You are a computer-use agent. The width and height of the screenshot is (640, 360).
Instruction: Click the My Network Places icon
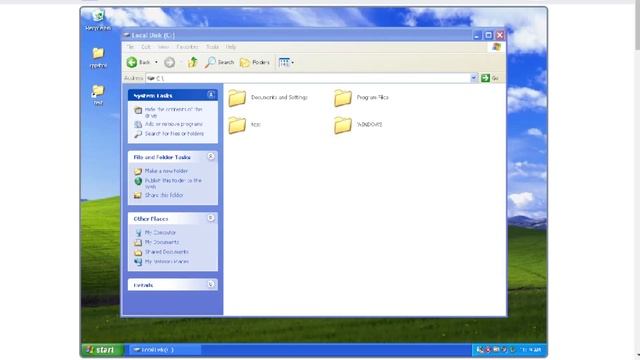click(138, 262)
